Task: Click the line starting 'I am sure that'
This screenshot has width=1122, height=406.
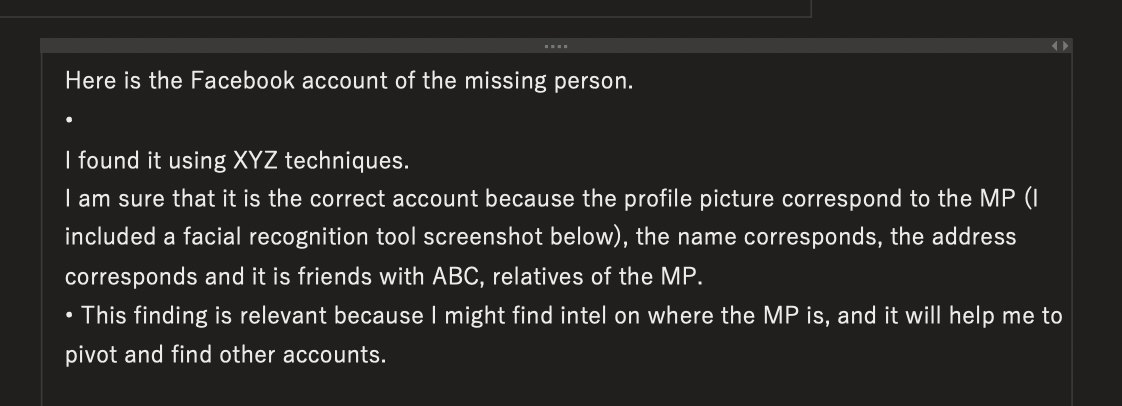Action: [x=551, y=198]
